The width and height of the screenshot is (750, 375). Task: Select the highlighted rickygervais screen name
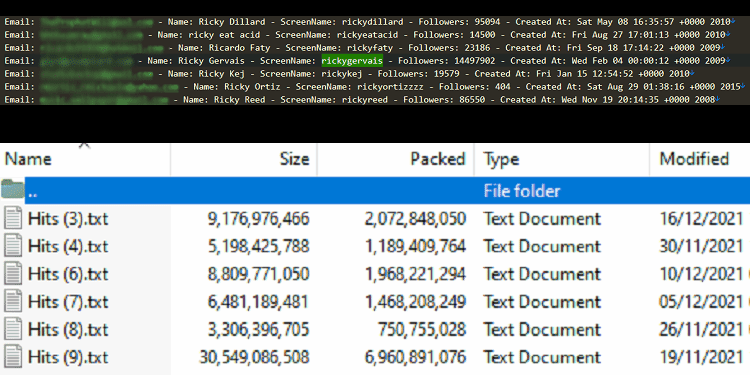point(352,61)
